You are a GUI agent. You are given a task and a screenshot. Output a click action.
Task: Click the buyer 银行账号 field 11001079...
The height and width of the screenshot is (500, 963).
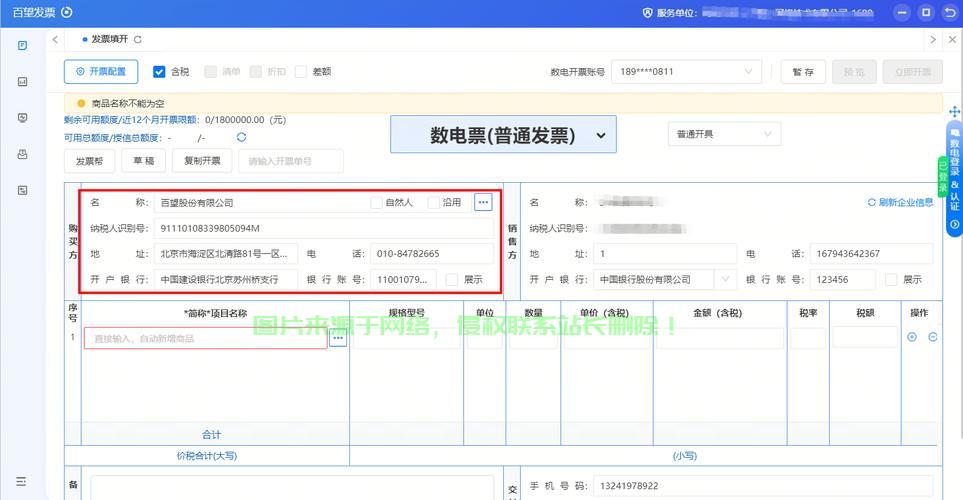(x=404, y=279)
